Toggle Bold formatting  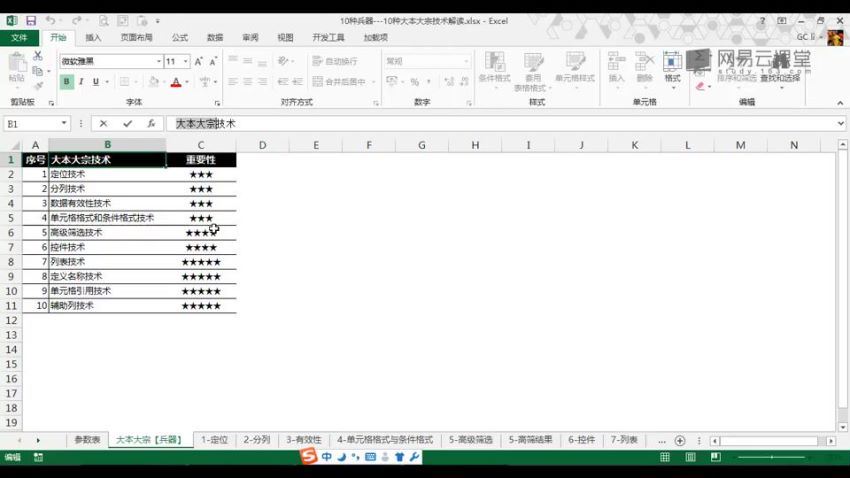[x=66, y=82]
